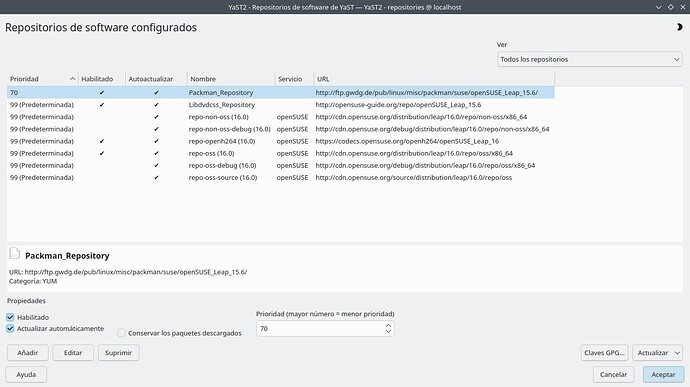Select repo-non-oss (16.0) in the list
The width and height of the screenshot is (690, 387).
click(x=218, y=117)
